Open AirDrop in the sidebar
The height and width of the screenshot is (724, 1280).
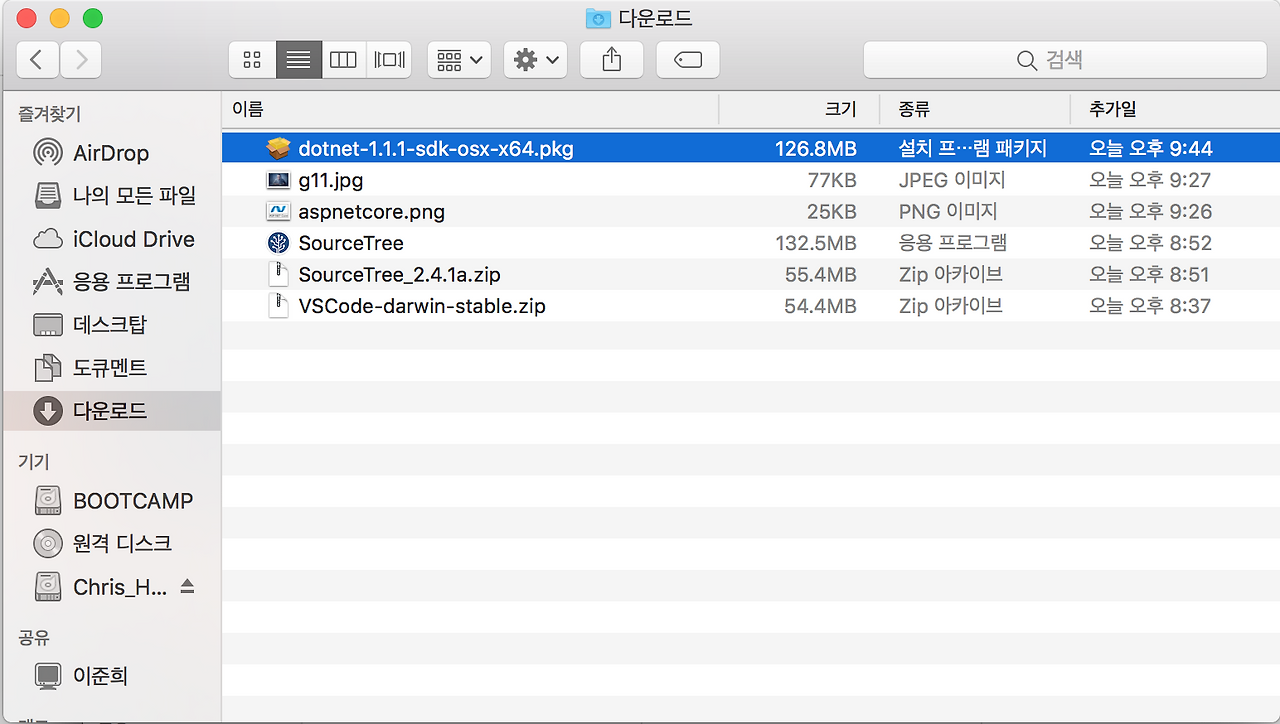110,153
